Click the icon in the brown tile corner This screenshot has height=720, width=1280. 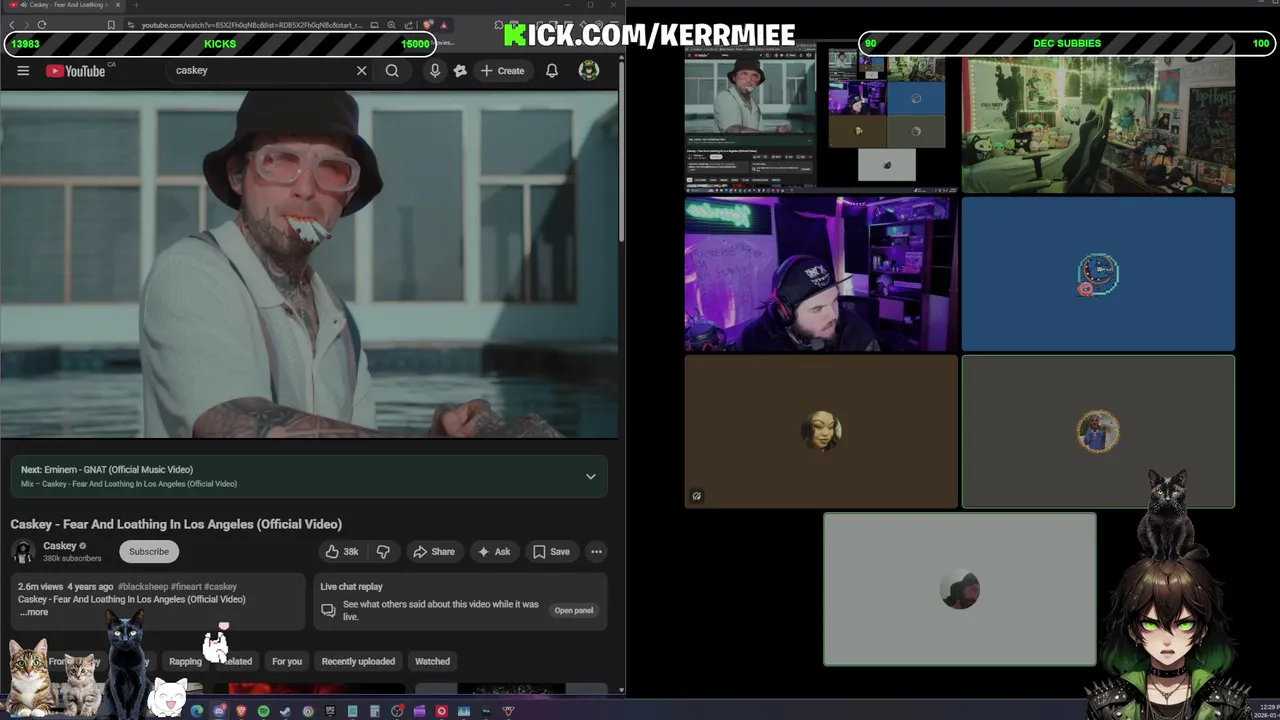tap(697, 495)
